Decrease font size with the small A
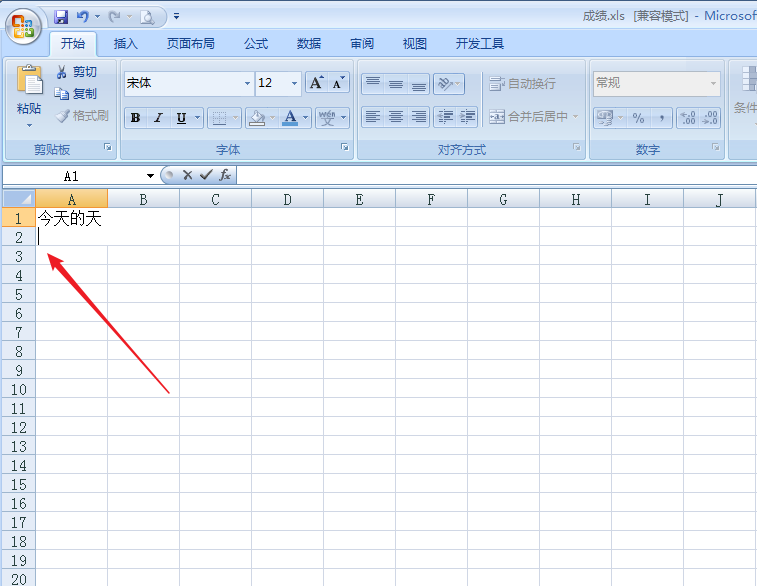The image size is (757, 586). click(338, 83)
